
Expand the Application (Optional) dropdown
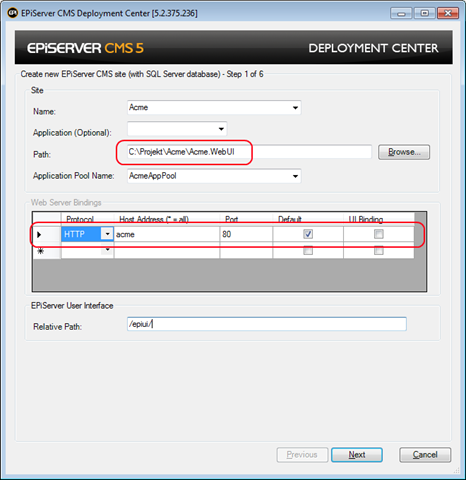point(221,129)
